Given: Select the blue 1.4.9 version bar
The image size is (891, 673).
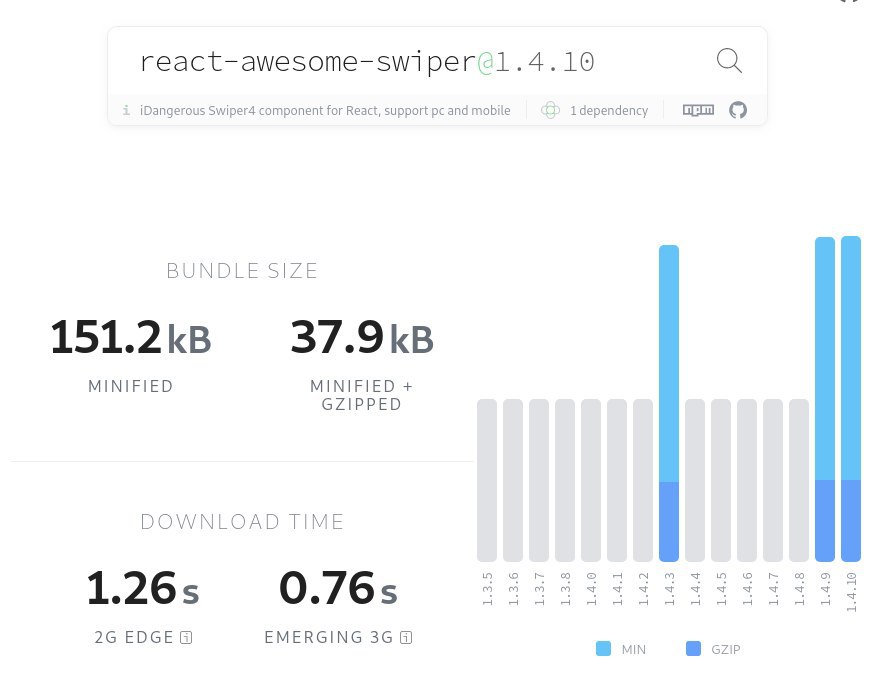Looking at the screenshot, I should (825, 399).
